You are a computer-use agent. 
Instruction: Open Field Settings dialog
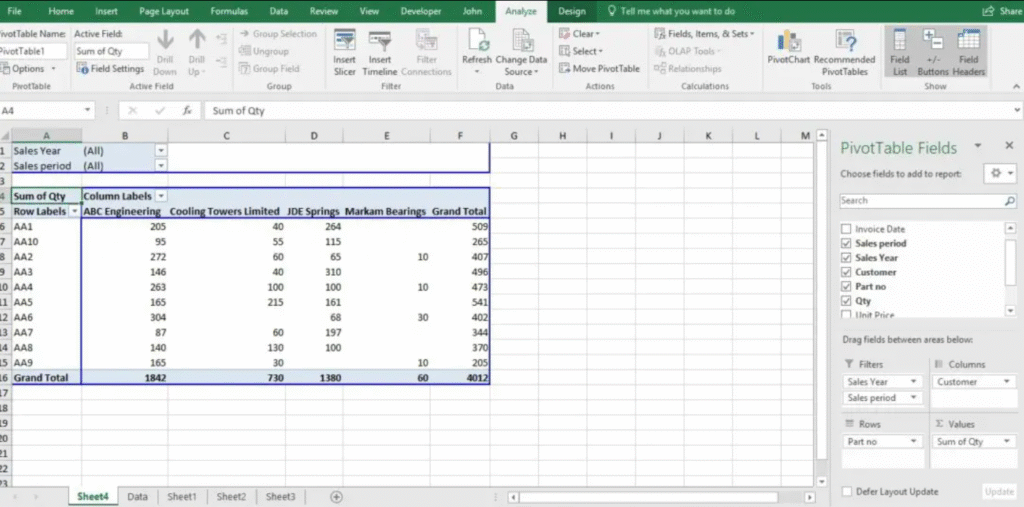[110, 69]
